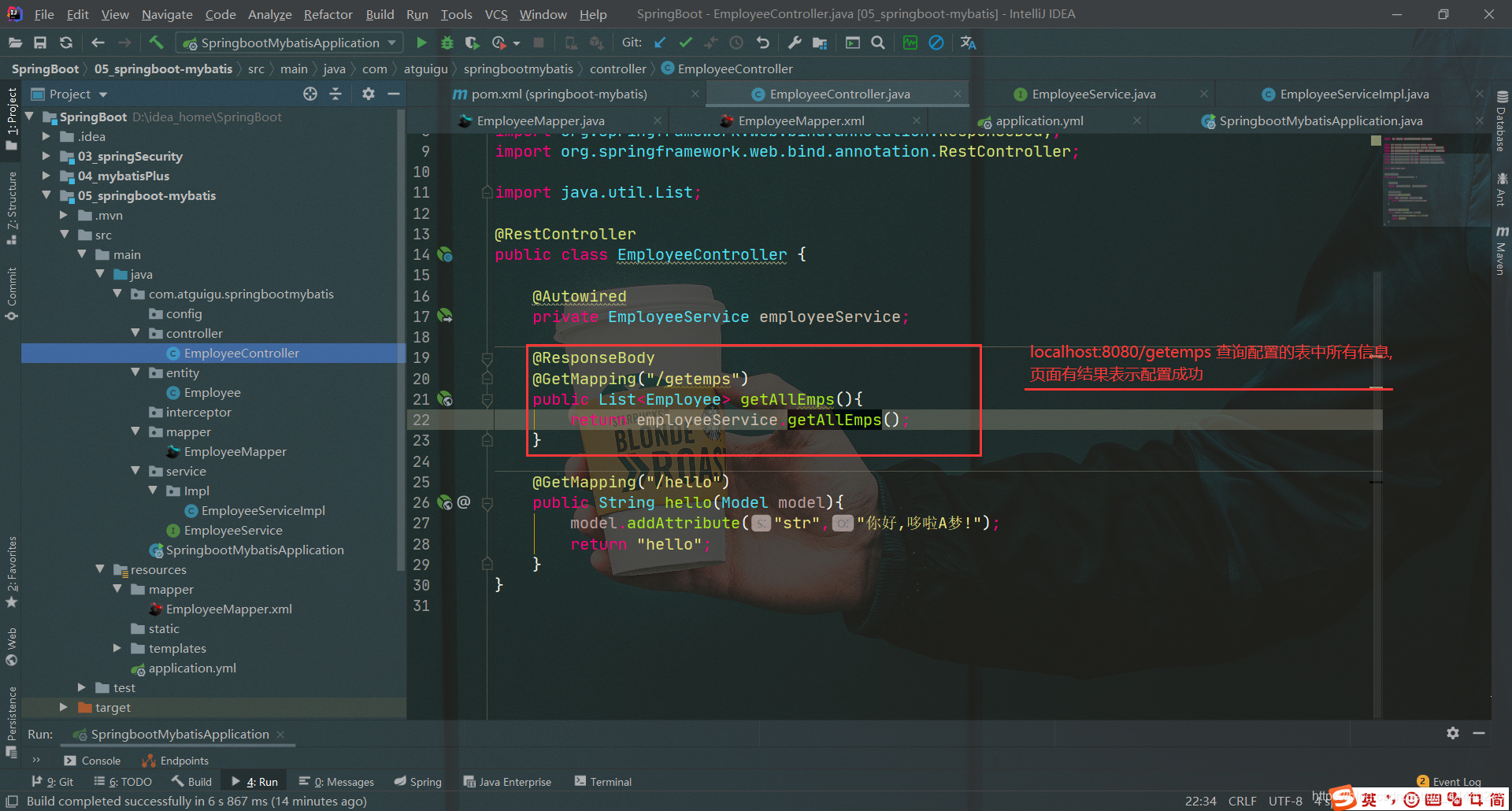Open settings with wrench icon
Image resolution: width=1512 pixels, height=811 pixels.
[x=795, y=43]
